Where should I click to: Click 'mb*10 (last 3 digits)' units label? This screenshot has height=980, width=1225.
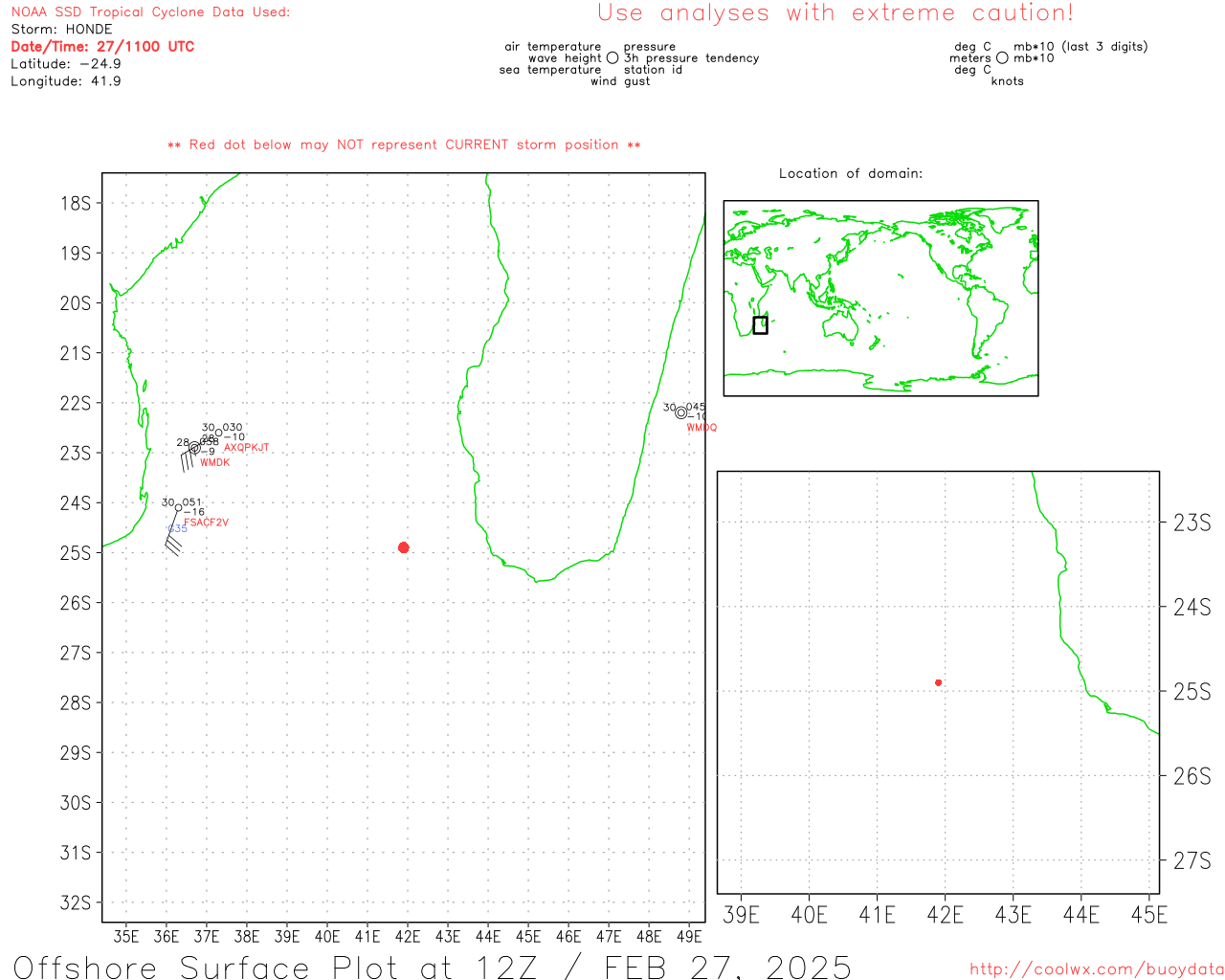pos(1080,47)
